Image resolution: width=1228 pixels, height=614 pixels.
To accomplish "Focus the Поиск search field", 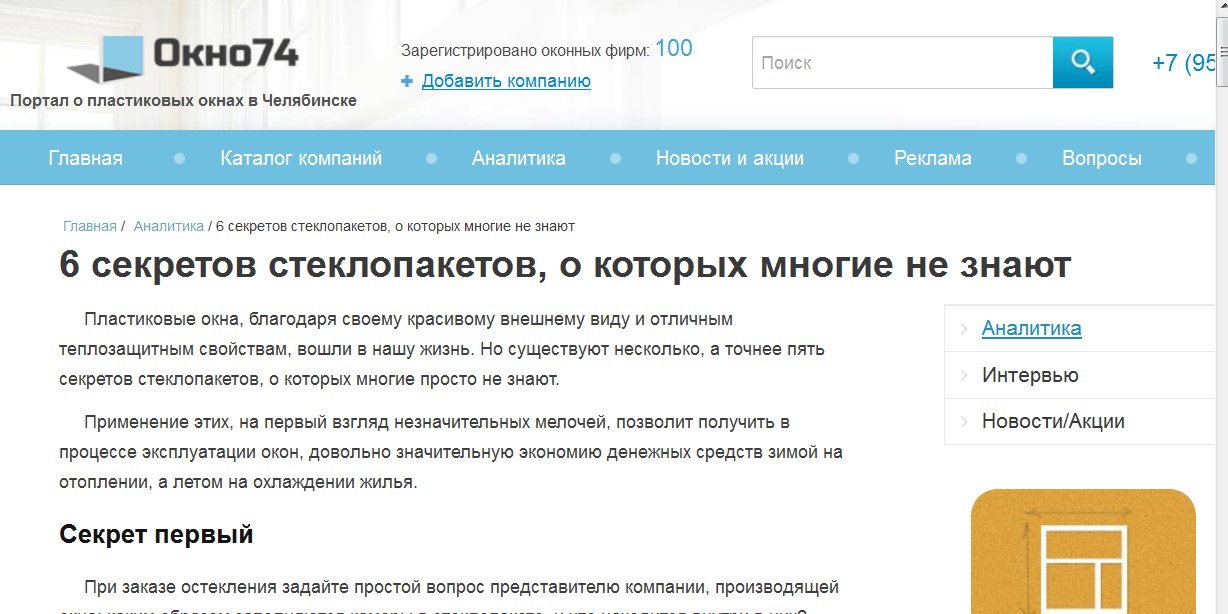I will click(x=902, y=62).
